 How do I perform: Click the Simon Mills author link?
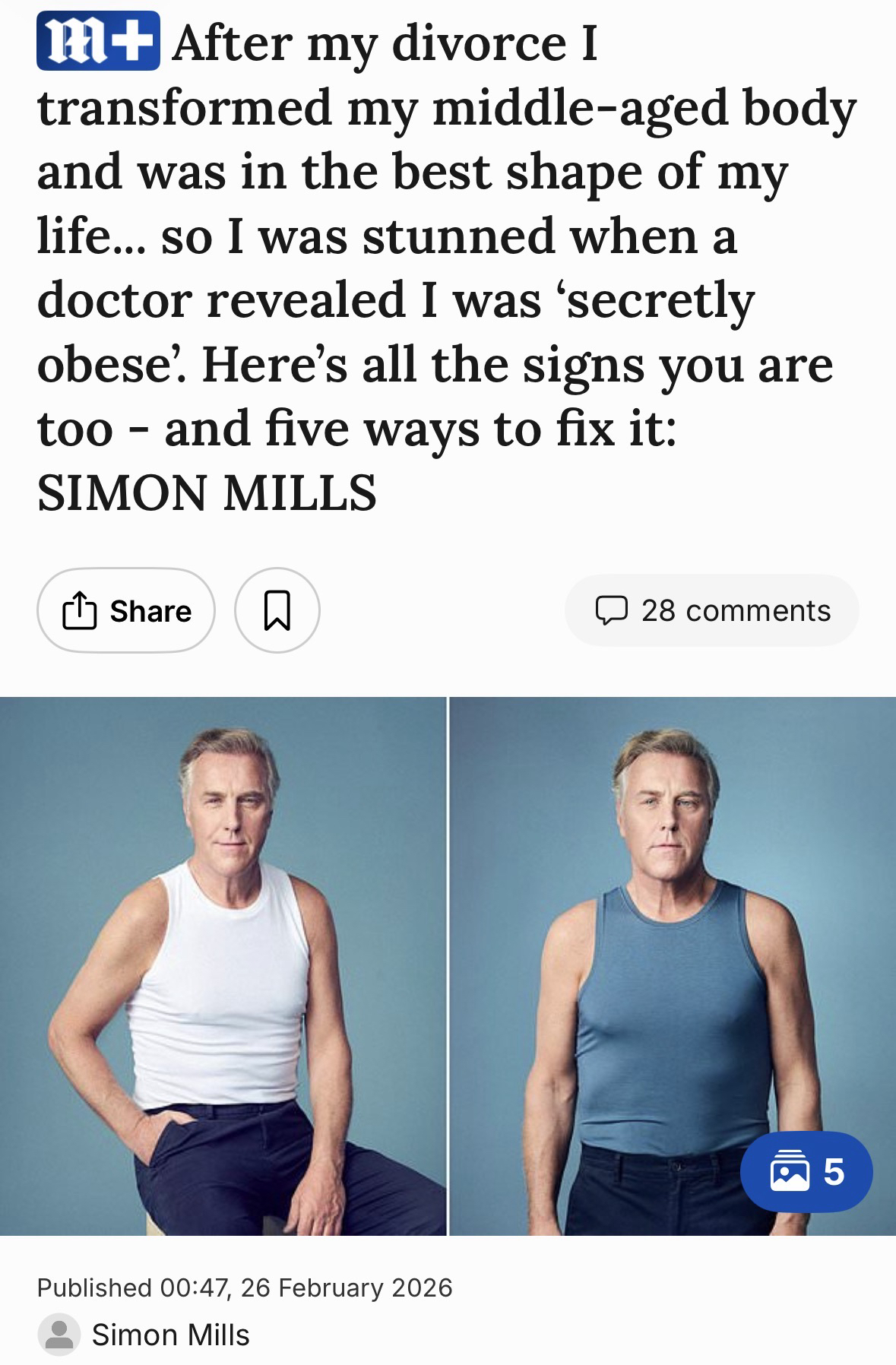[170, 1335]
